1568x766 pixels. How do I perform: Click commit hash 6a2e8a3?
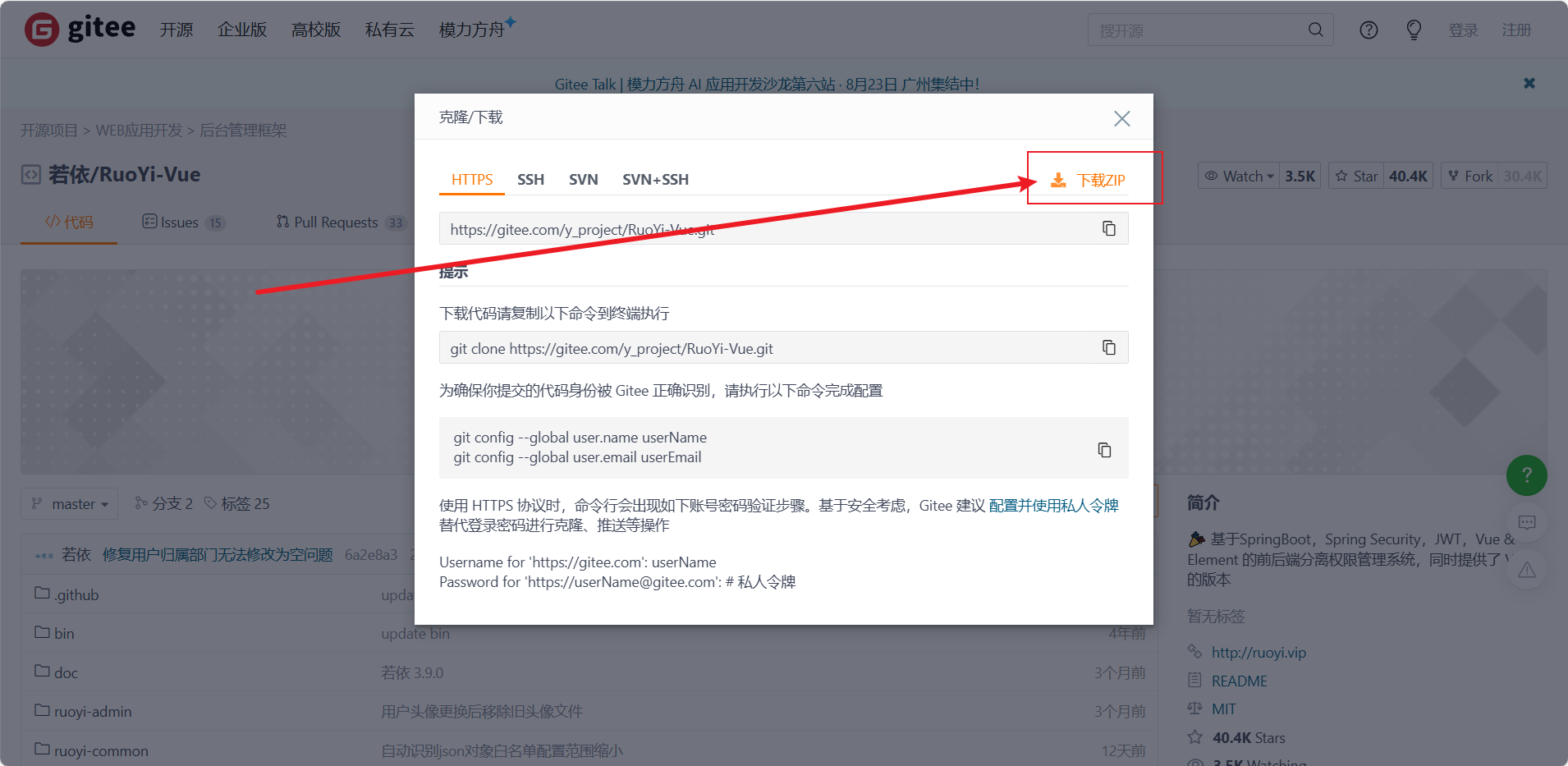(371, 555)
